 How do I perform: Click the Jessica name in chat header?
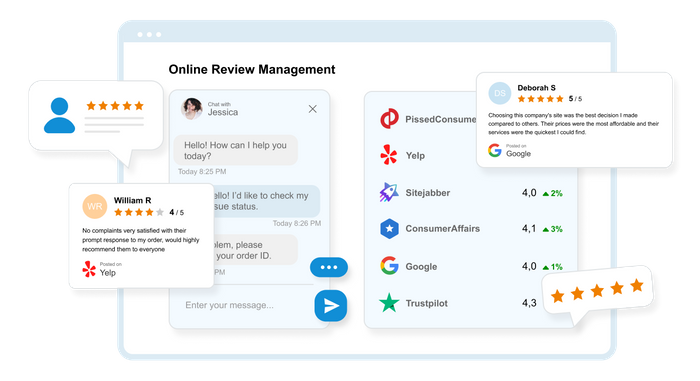coord(223,112)
